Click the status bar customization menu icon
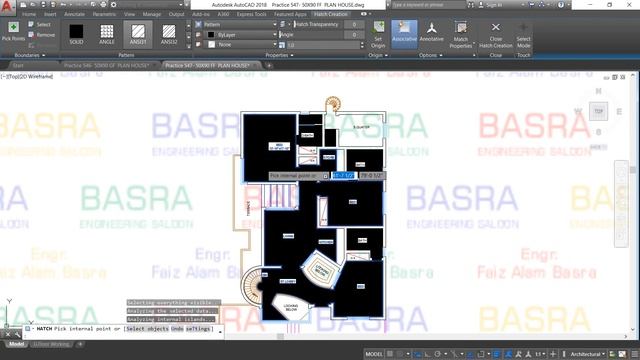This screenshot has width=640, height=360. tap(635, 354)
